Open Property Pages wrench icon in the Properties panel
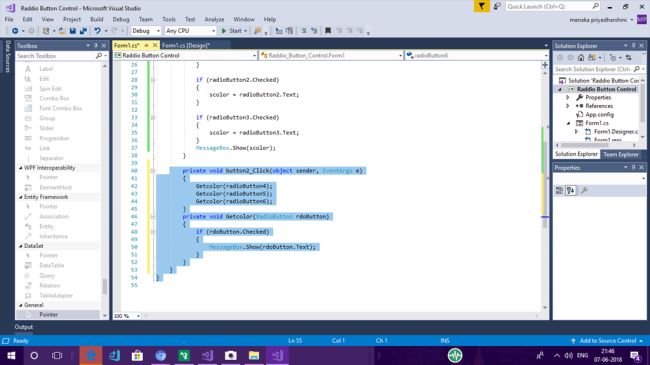The width and height of the screenshot is (650, 365). pyautogui.click(x=584, y=190)
